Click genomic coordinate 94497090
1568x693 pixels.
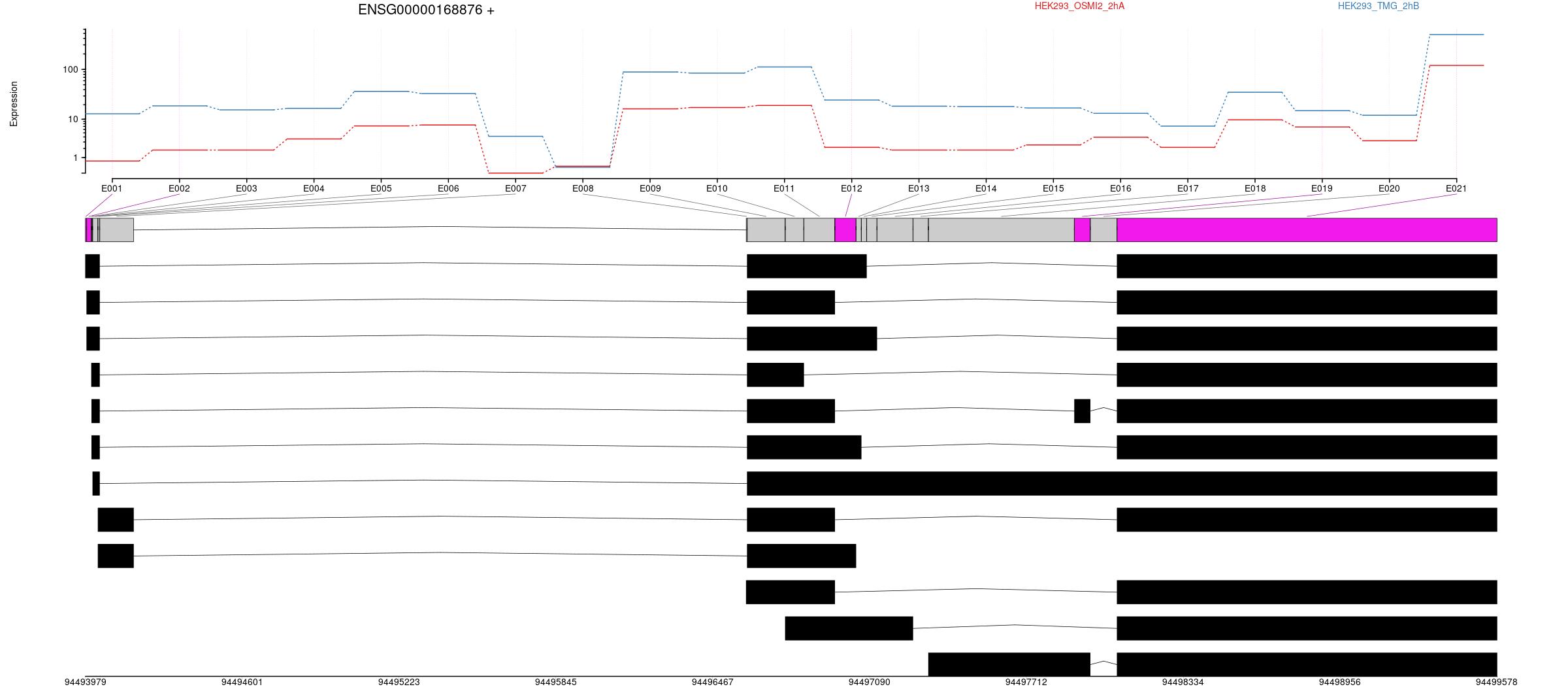click(x=869, y=682)
